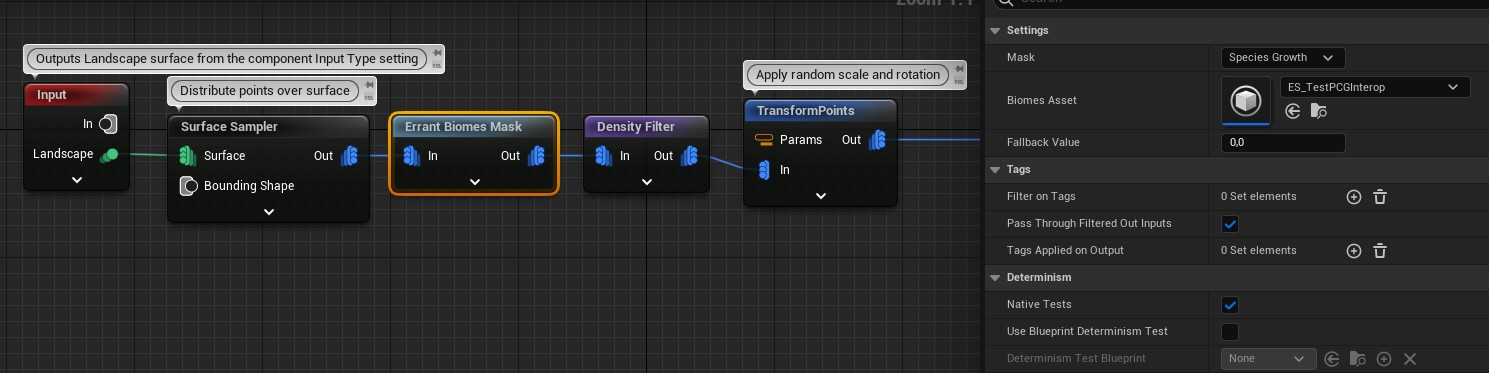
Task: Enable Use Blueprint Determinism Test checkbox
Action: click(x=1230, y=332)
